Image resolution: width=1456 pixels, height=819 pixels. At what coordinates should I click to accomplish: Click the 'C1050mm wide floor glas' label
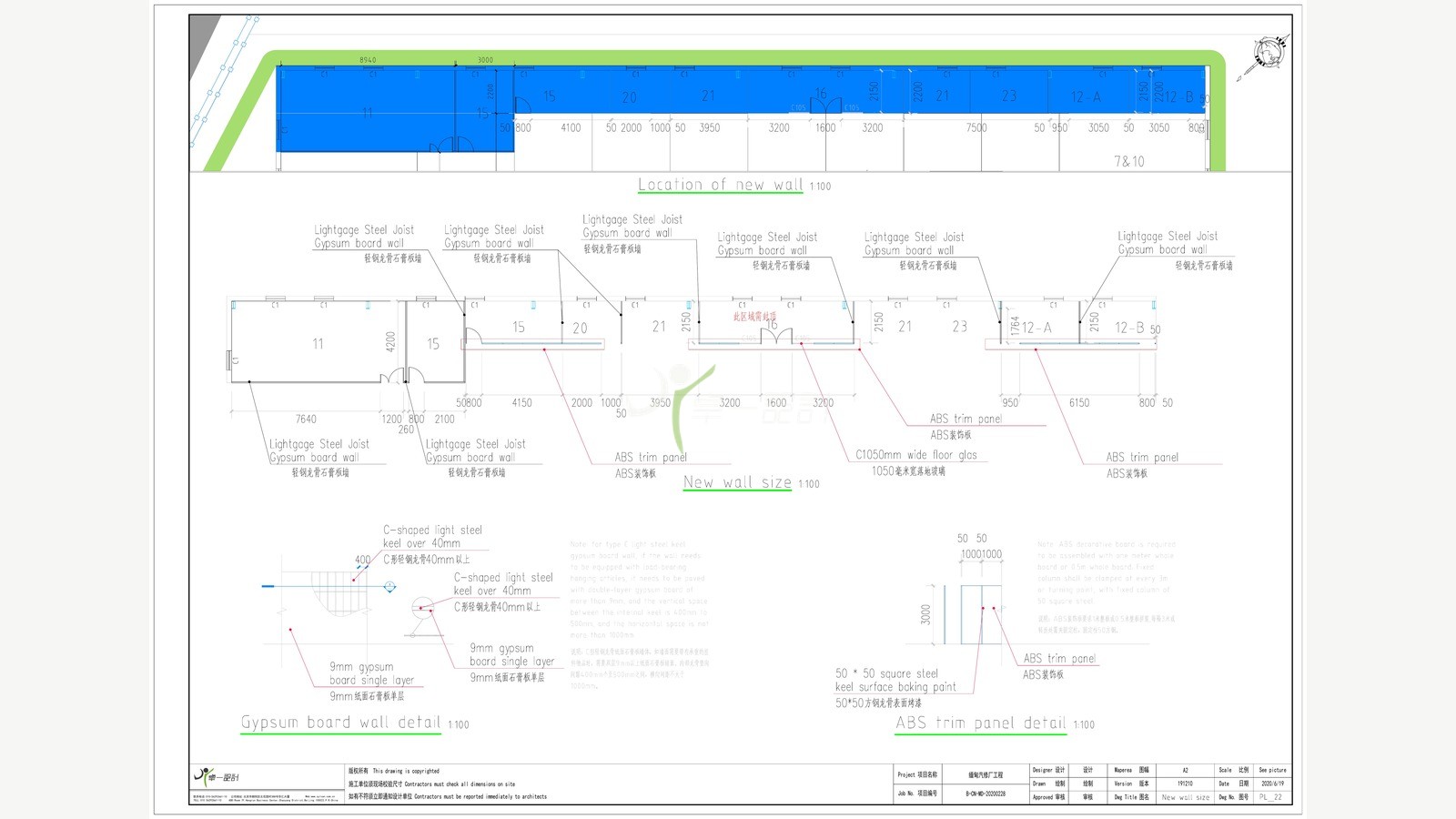coord(916,454)
